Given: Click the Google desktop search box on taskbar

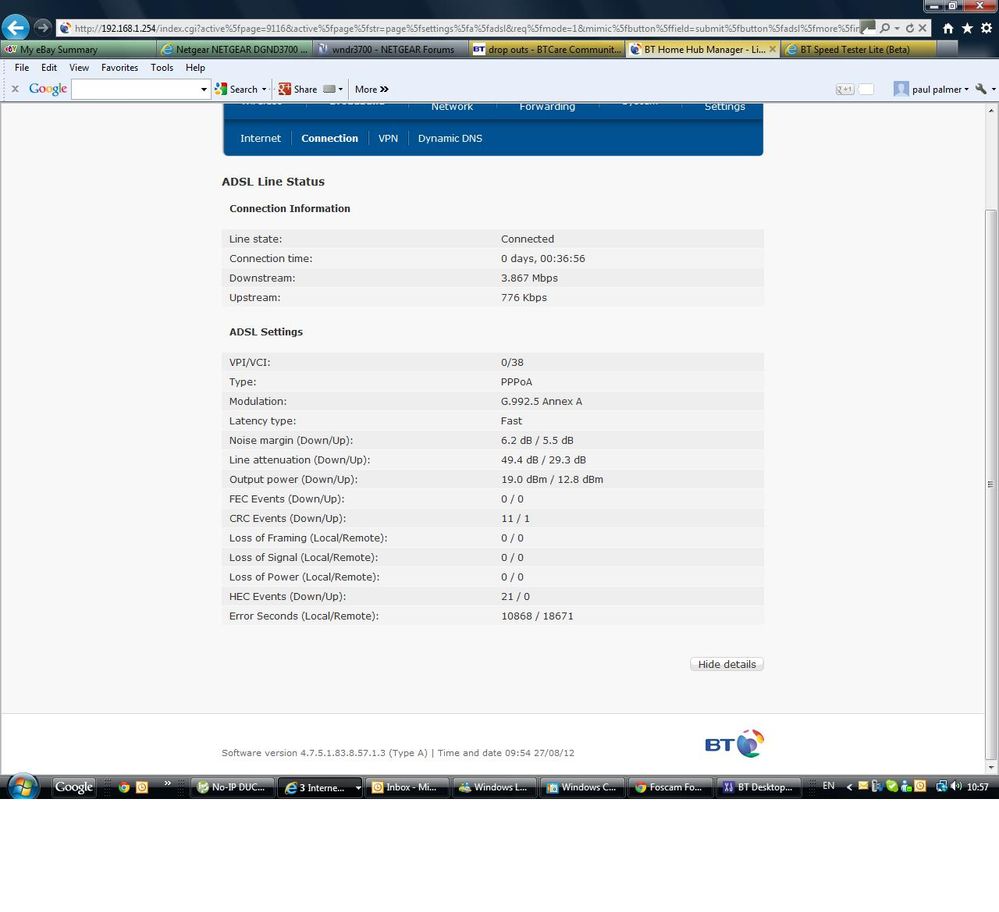Looking at the screenshot, I should pos(74,787).
